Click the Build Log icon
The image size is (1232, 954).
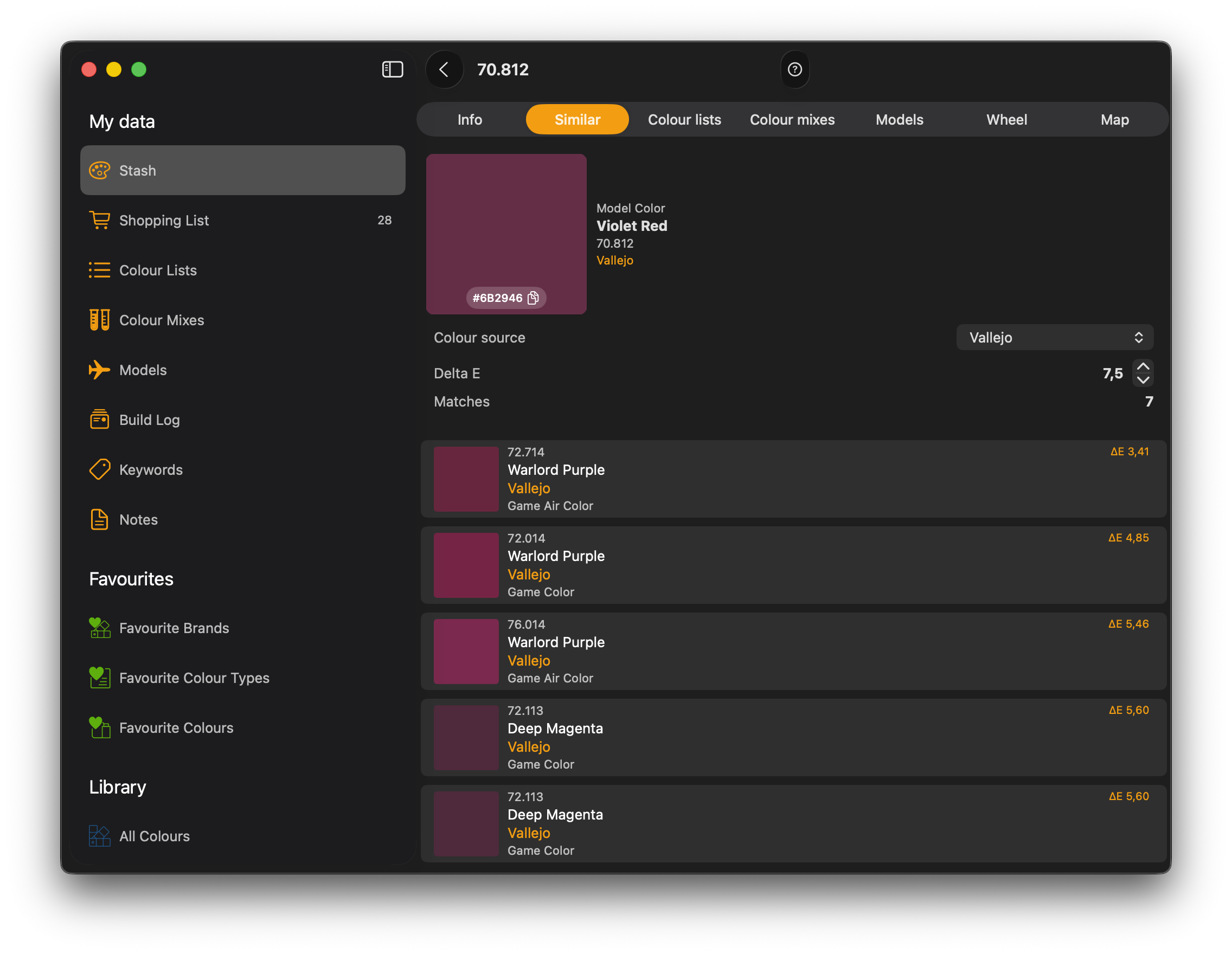pos(100,420)
